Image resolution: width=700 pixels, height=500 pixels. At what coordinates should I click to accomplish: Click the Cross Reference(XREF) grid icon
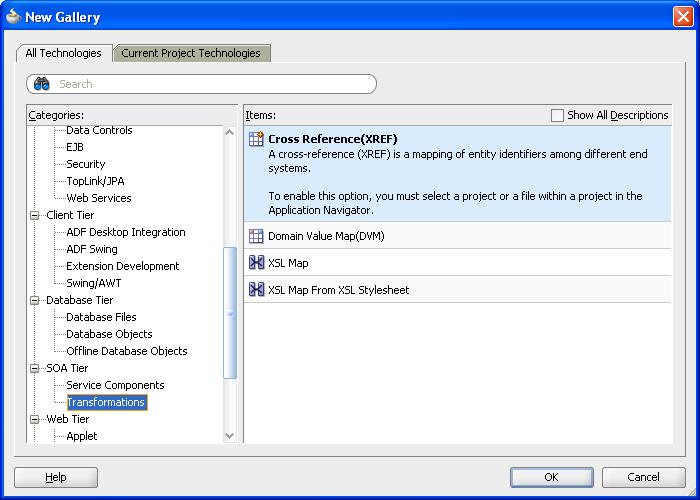(x=256, y=139)
